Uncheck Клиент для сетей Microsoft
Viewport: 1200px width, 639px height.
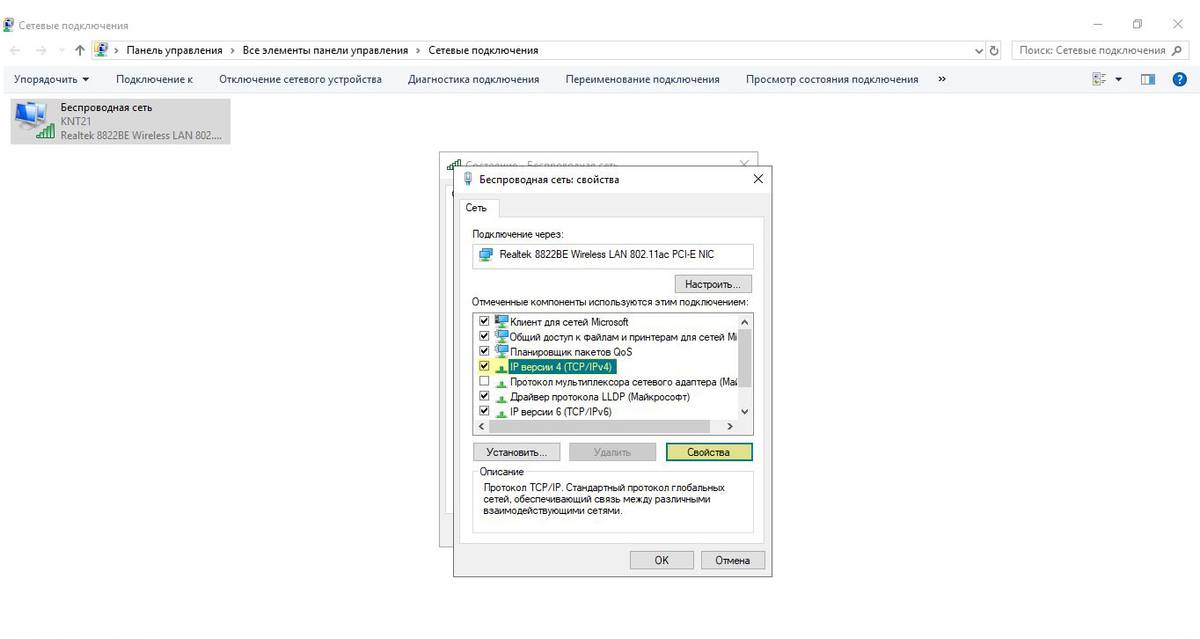click(485, 322)
